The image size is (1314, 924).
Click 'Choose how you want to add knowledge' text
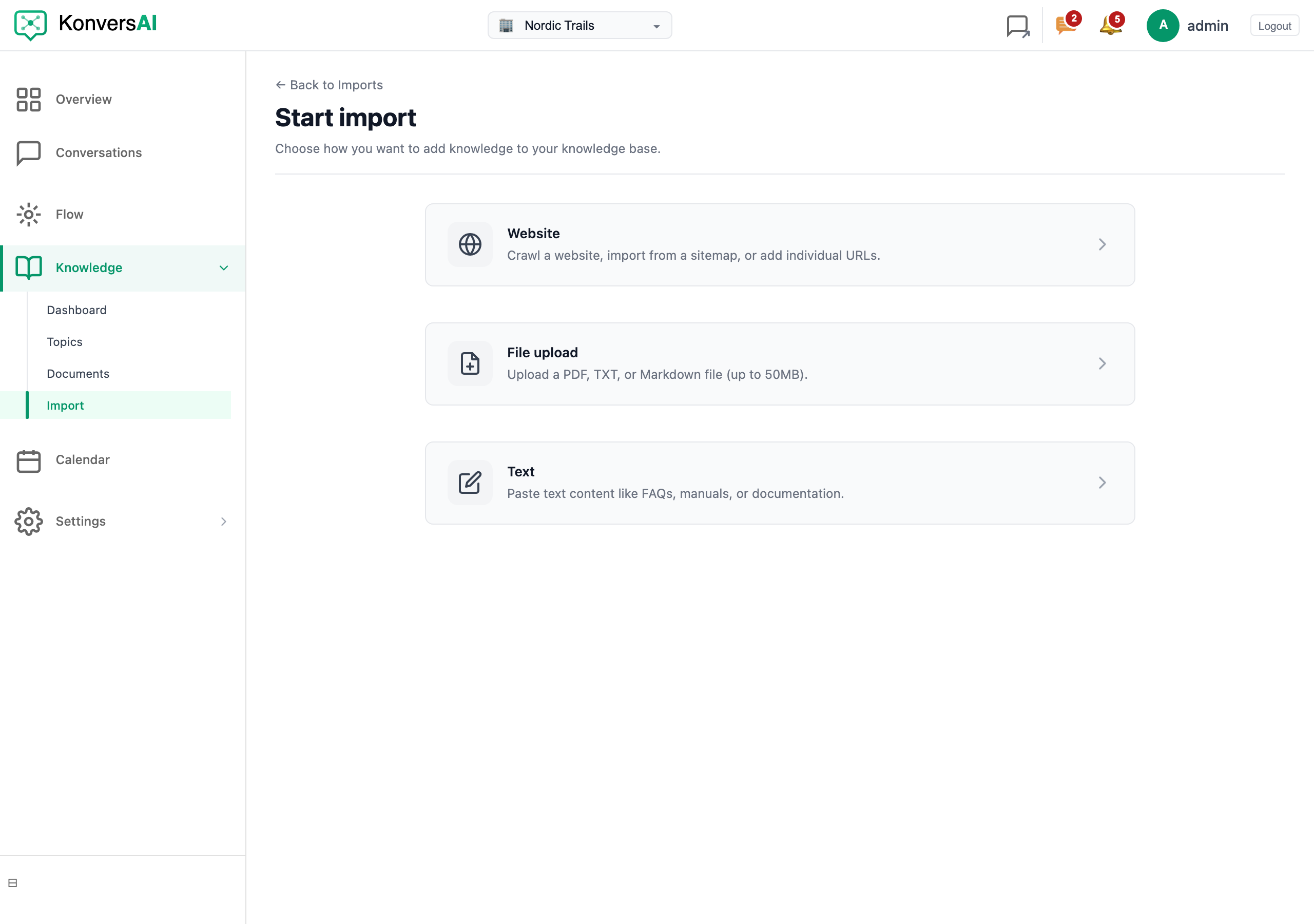tap(468, 148)
